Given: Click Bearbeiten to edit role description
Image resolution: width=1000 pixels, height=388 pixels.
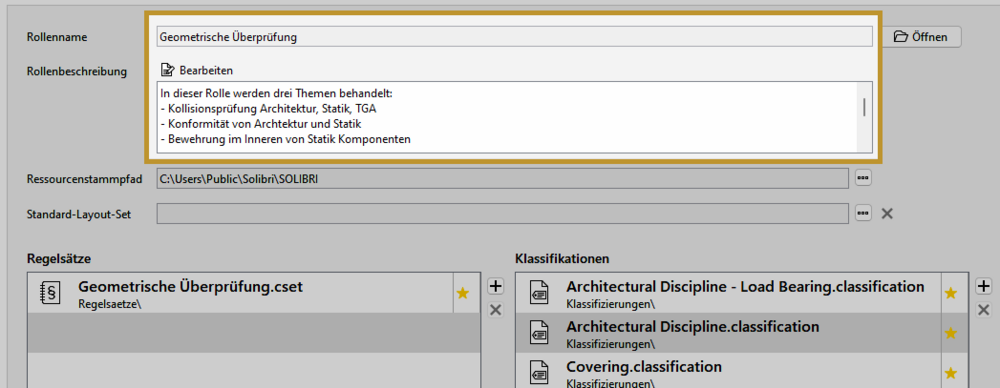Looking at the screenshot, I should [x=196, y=70].
